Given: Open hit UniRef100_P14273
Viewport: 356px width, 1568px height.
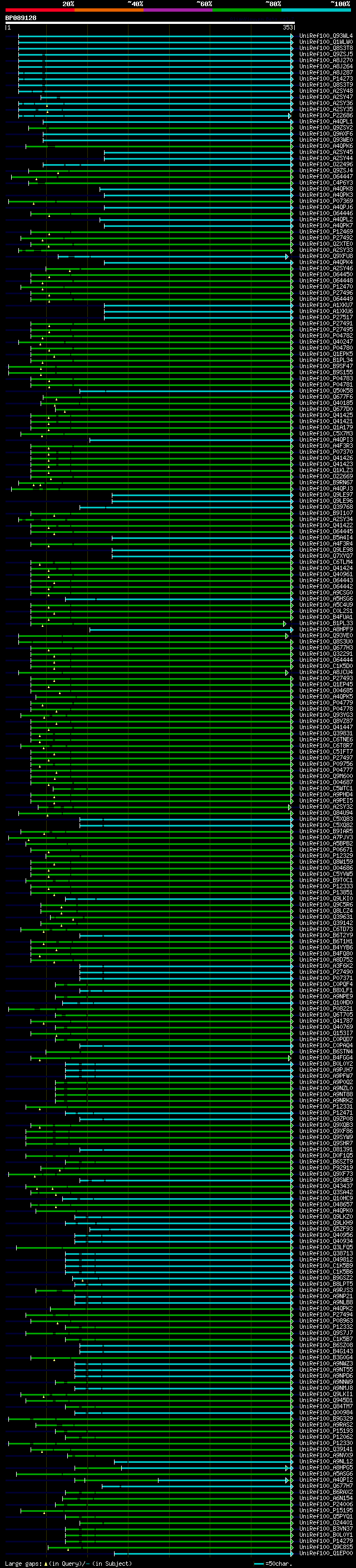Looking at the screenshot, I should 325,78.
